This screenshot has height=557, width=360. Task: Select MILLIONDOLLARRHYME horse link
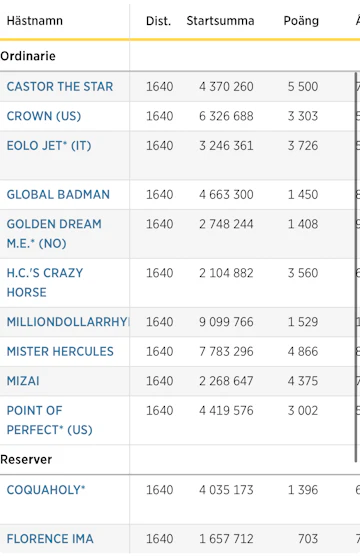(x=68, y=322)
